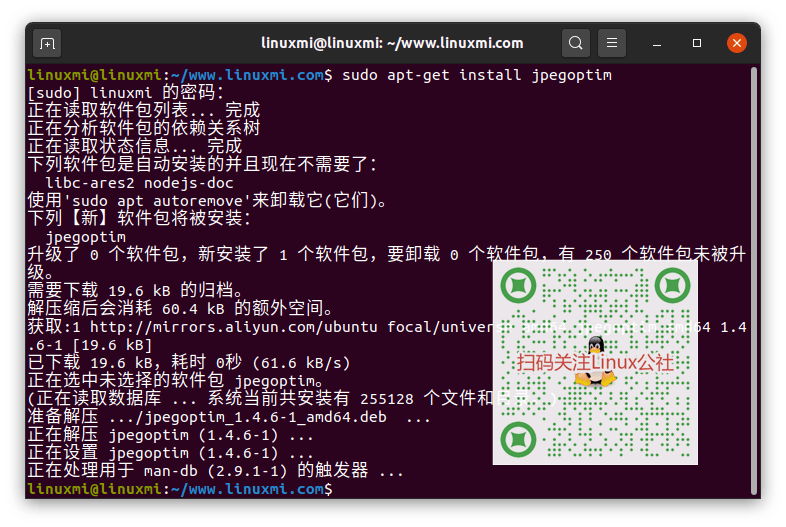Open the hamburger menu
Viewport: 786px width, 527px height.
point(612,43)
